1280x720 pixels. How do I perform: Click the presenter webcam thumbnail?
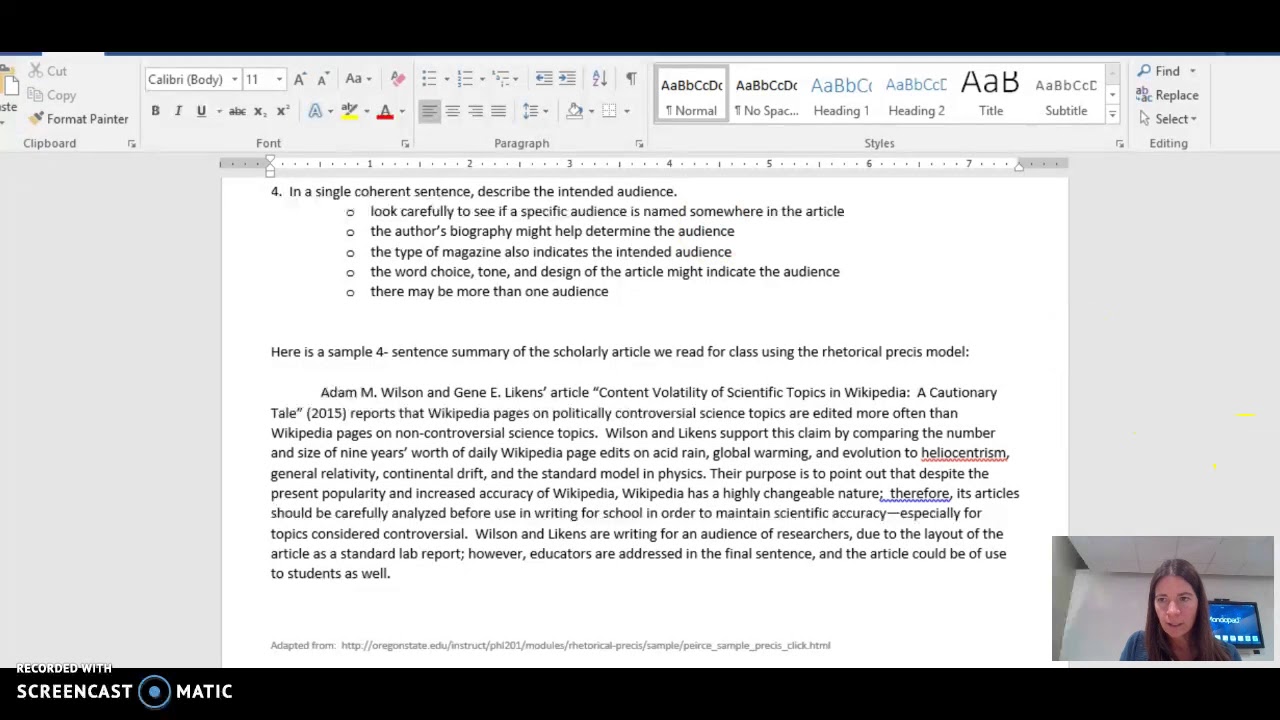click(1162, 599)
